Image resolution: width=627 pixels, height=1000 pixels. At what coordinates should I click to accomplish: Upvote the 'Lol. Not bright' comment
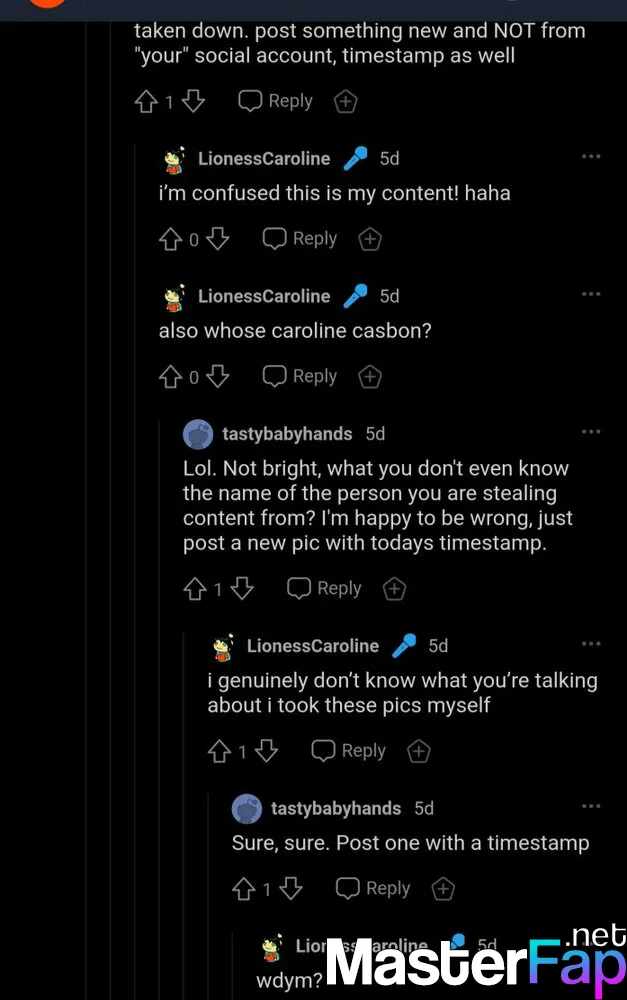click(x=195, y=589)
